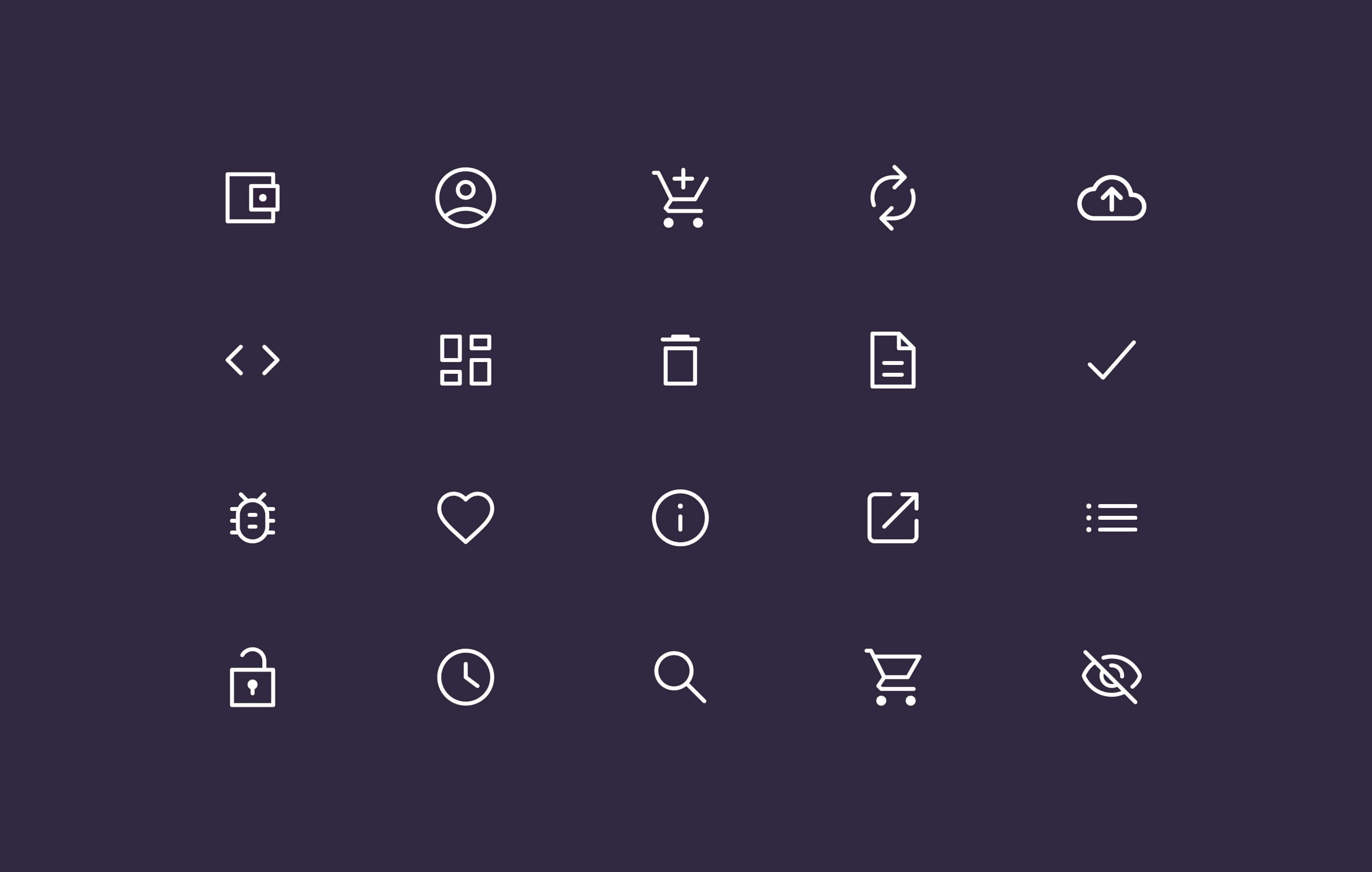This screenshot has height=872, width=1372.
Task: Select the open-in-new external link icon
Action: pos(893,518)
